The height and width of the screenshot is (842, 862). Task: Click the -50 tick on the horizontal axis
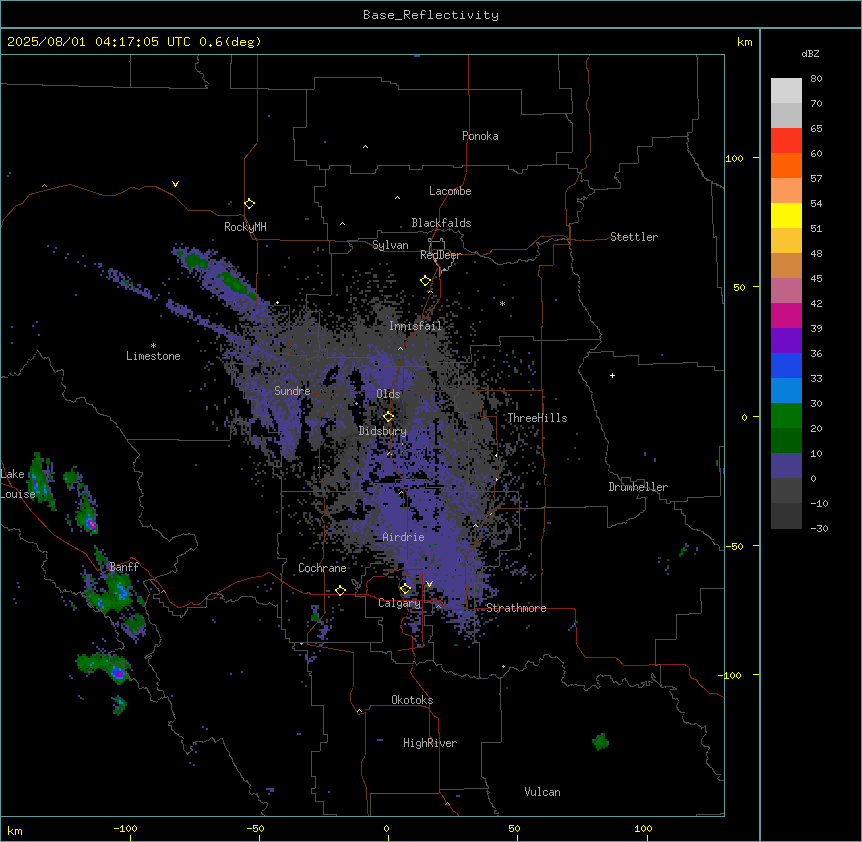coord(255,828)
